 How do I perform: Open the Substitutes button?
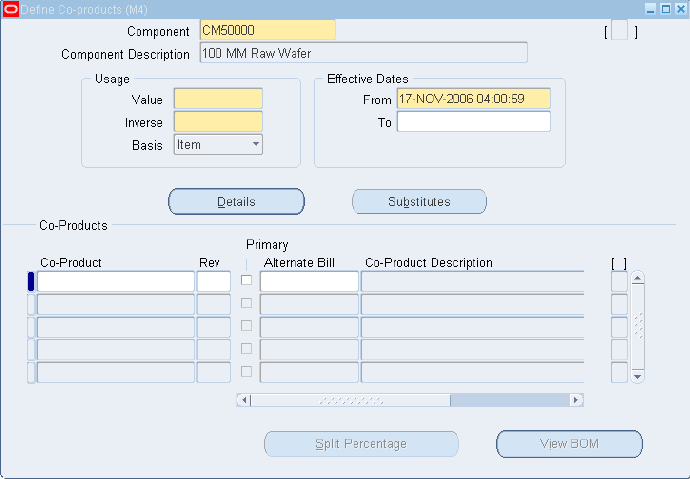[419, 201]
